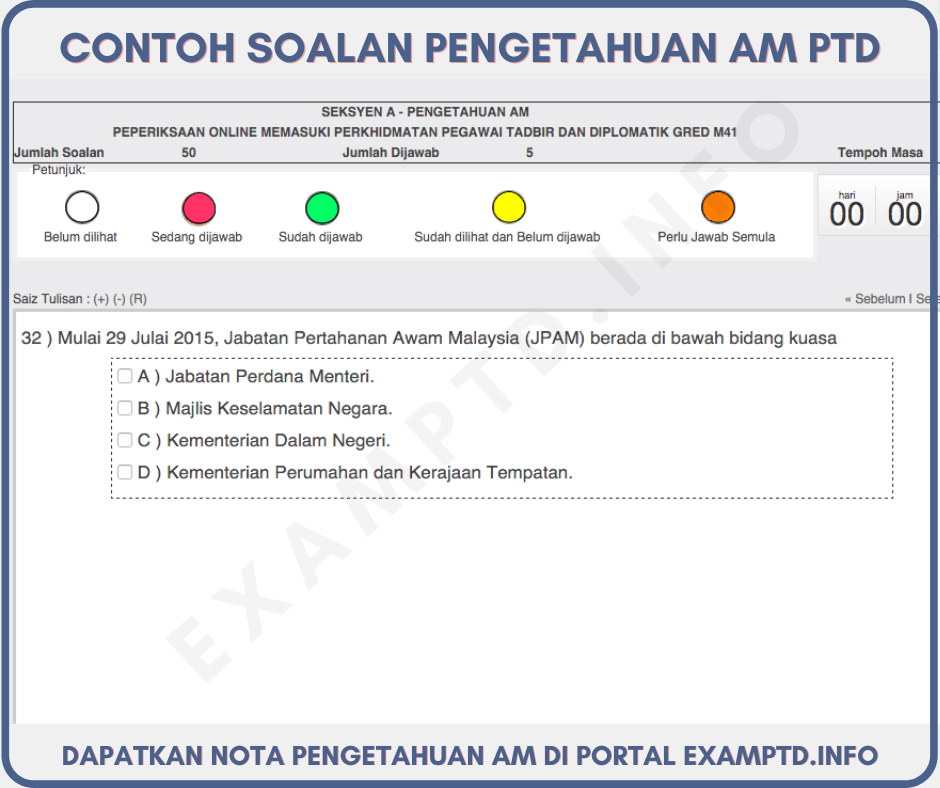The width and height of the screenshot is (940, 788).
Task: Tick checkbox B Majlis Keselamatan Negara
Action: pyautogui.click(x=125, y=408)
